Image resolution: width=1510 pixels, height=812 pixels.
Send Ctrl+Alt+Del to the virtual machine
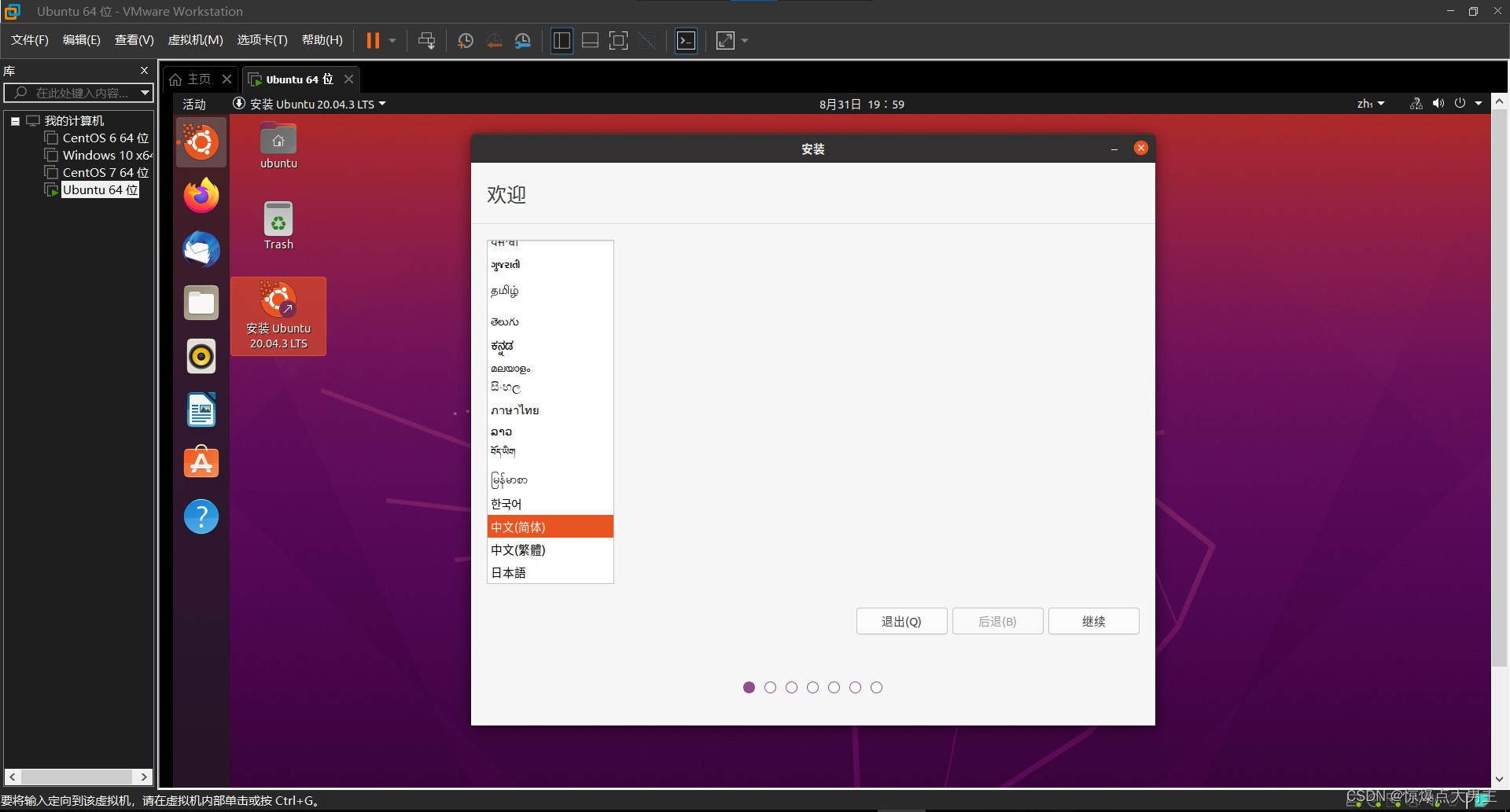426,40
